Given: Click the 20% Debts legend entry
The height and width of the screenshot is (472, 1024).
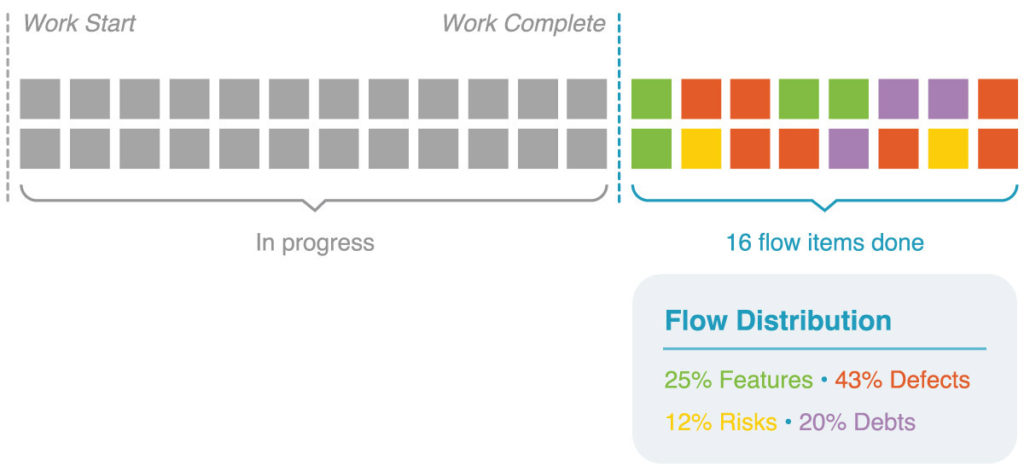Looking at the screenshot, I should pos(857,422).
